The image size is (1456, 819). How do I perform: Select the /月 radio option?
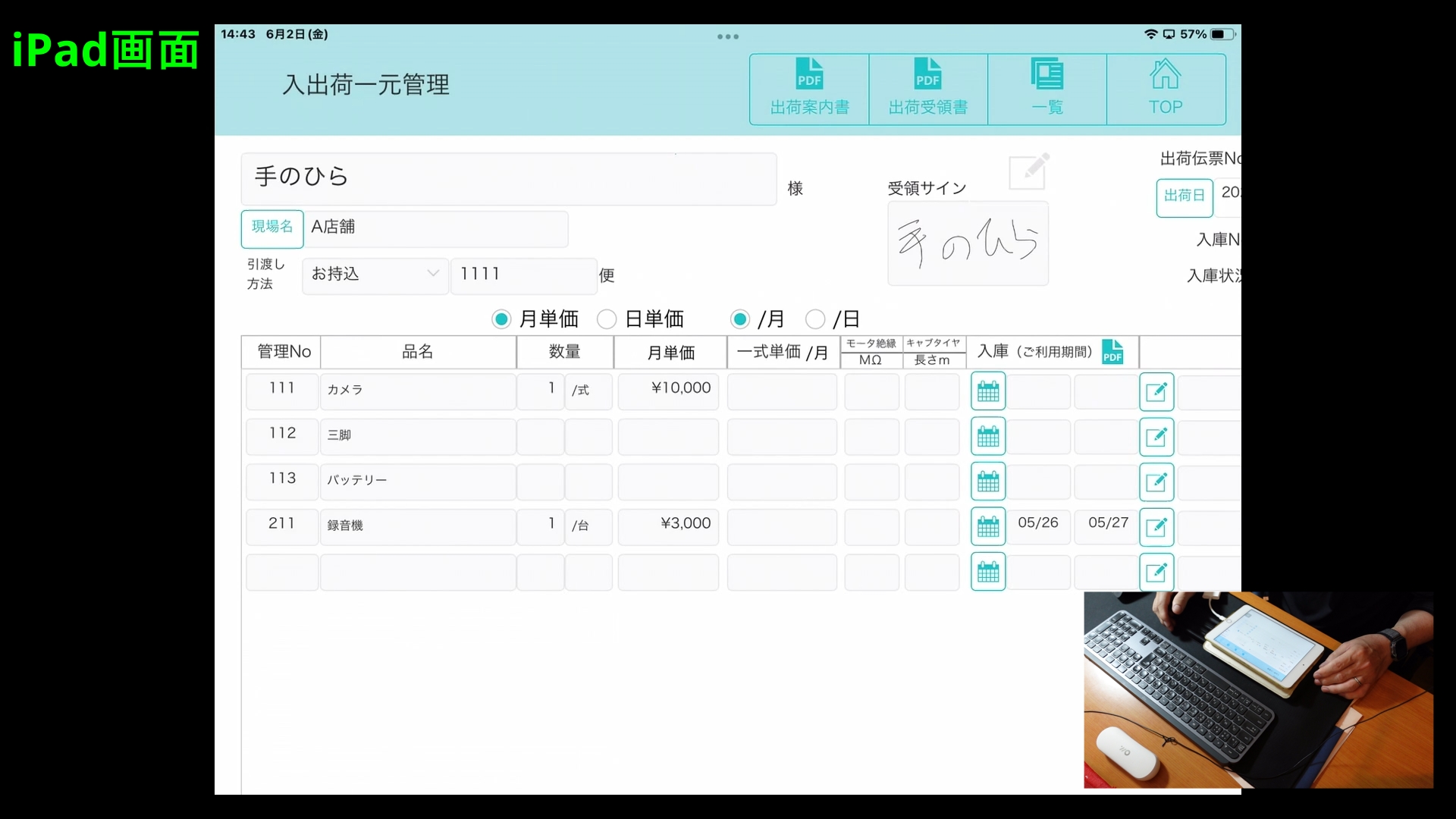click(740, 319)
